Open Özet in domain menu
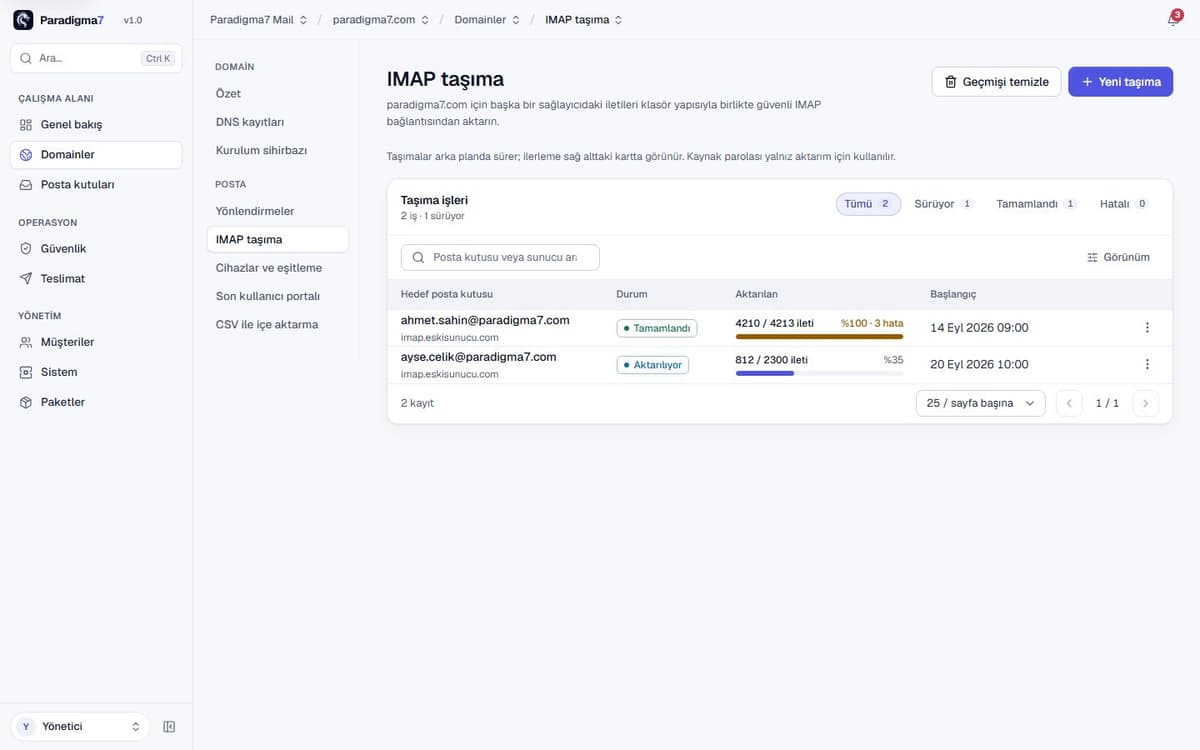This screenshot has height=750, width=1200. 277,94
